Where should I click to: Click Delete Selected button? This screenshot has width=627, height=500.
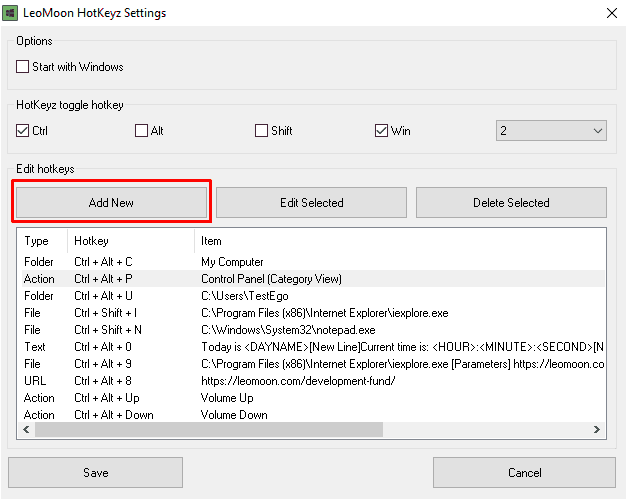pos(511,202)
